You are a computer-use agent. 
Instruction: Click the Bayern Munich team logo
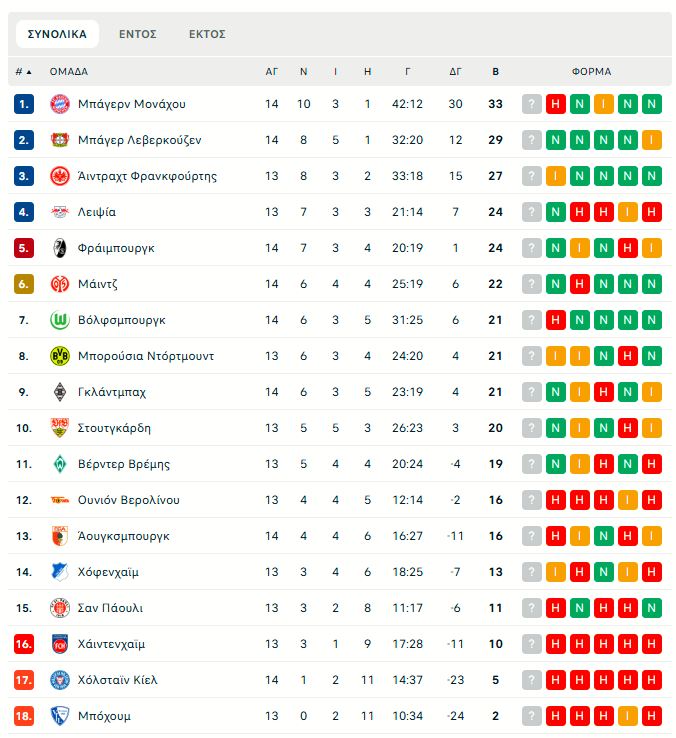(59, 104)
